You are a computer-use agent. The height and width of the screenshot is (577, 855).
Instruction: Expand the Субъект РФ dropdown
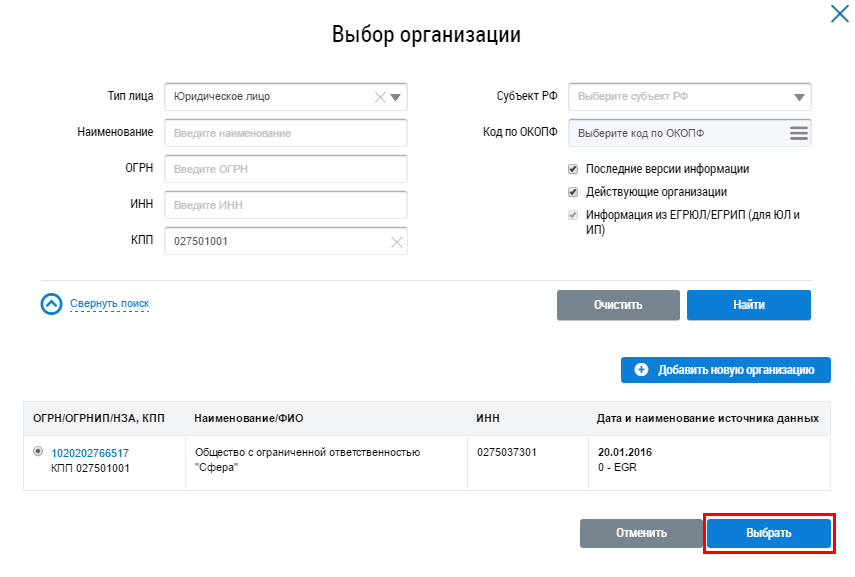click(x=798, y=97)
